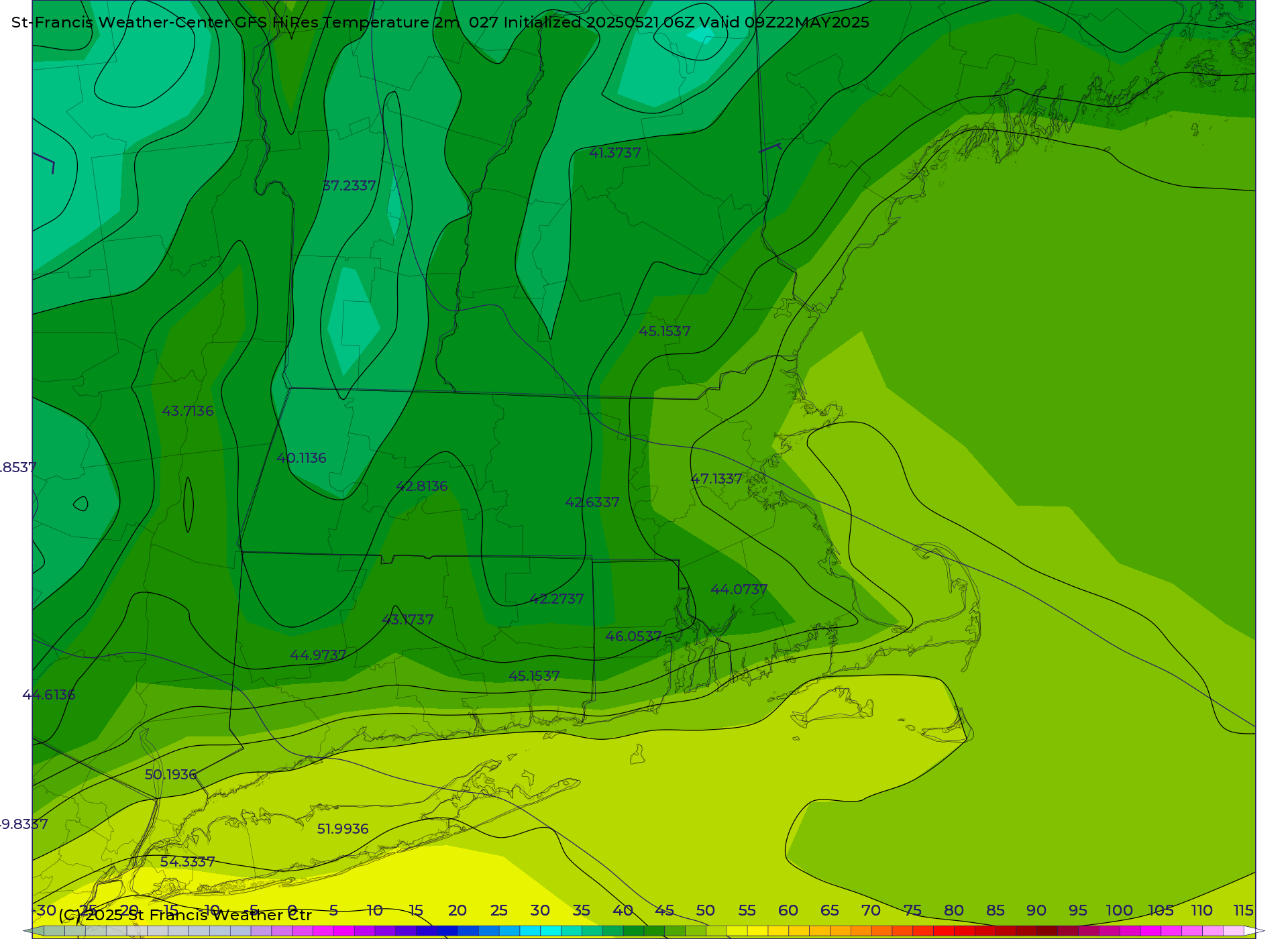This screenshot has width=1288, height=939.
Task: Click the colorbar scale label 50
Action: tap(706, 911)
